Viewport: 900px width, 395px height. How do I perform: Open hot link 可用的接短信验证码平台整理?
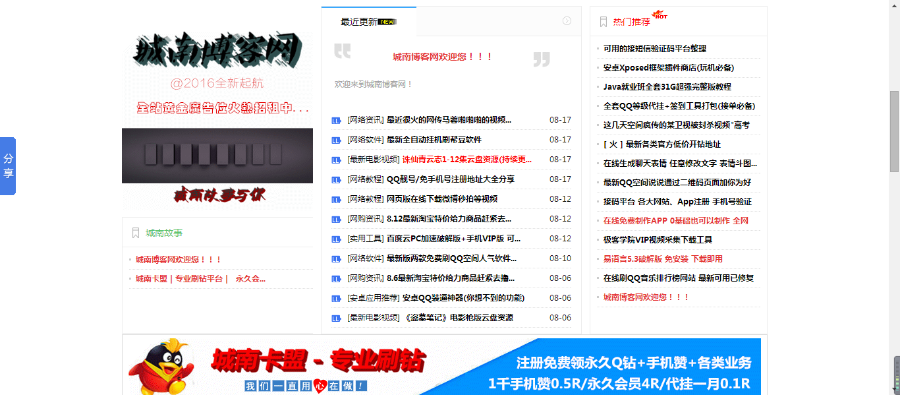655,49
